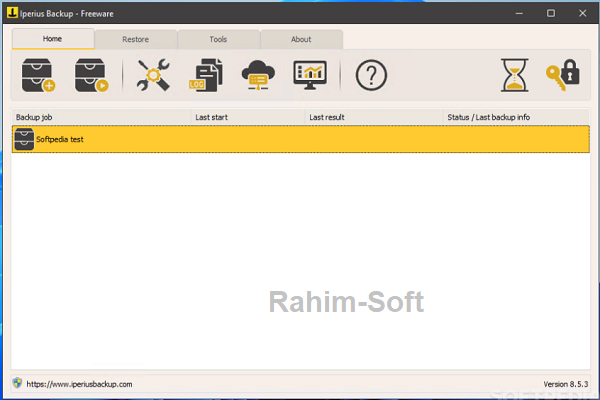Minimize the Iperius Backup window

(x=519, y=13)
